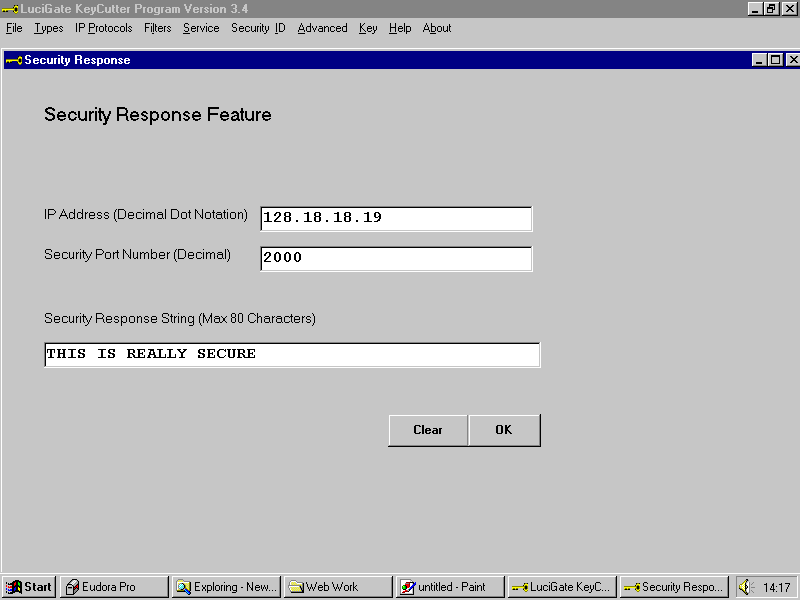Image resolution: width=800 pixels, height=600 pixels.
Task: Select Security Response taskbar button
Action: pos(674,587)
